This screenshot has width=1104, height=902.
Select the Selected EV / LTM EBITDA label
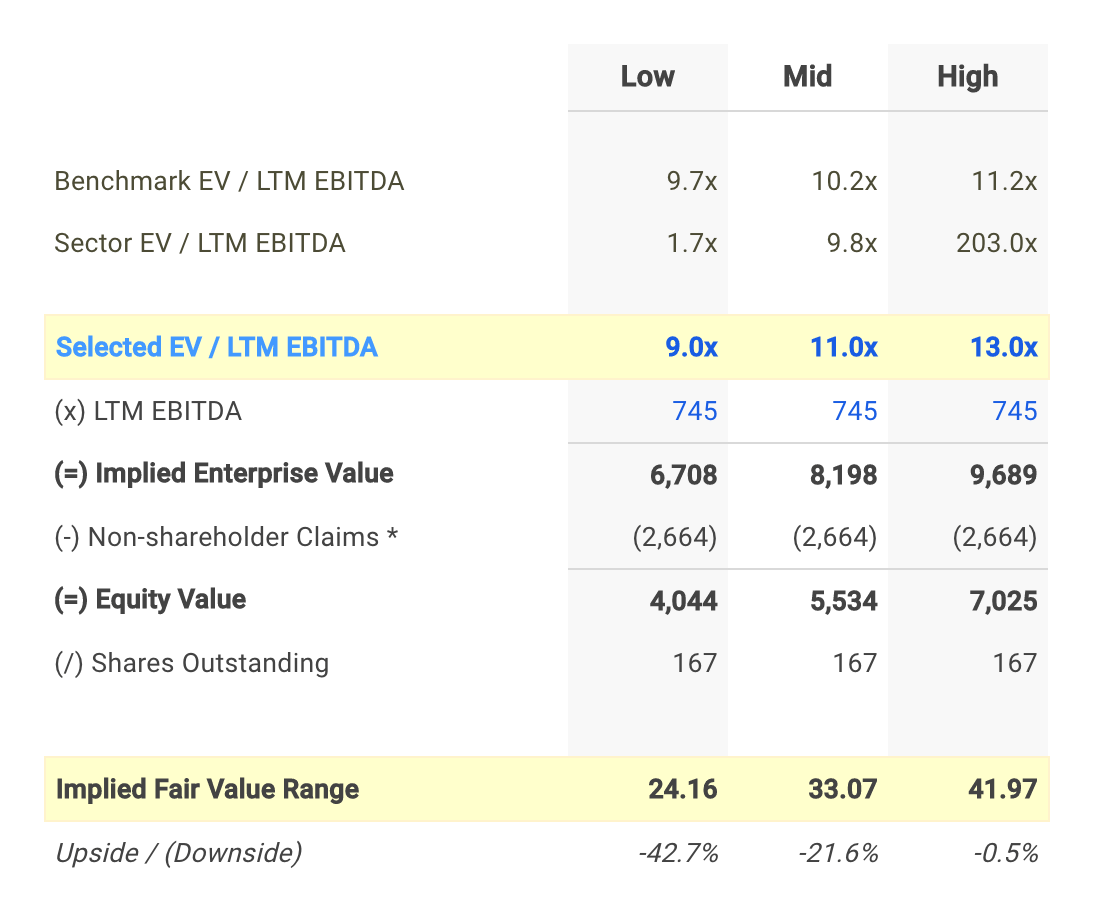click(x=217, y=347)
